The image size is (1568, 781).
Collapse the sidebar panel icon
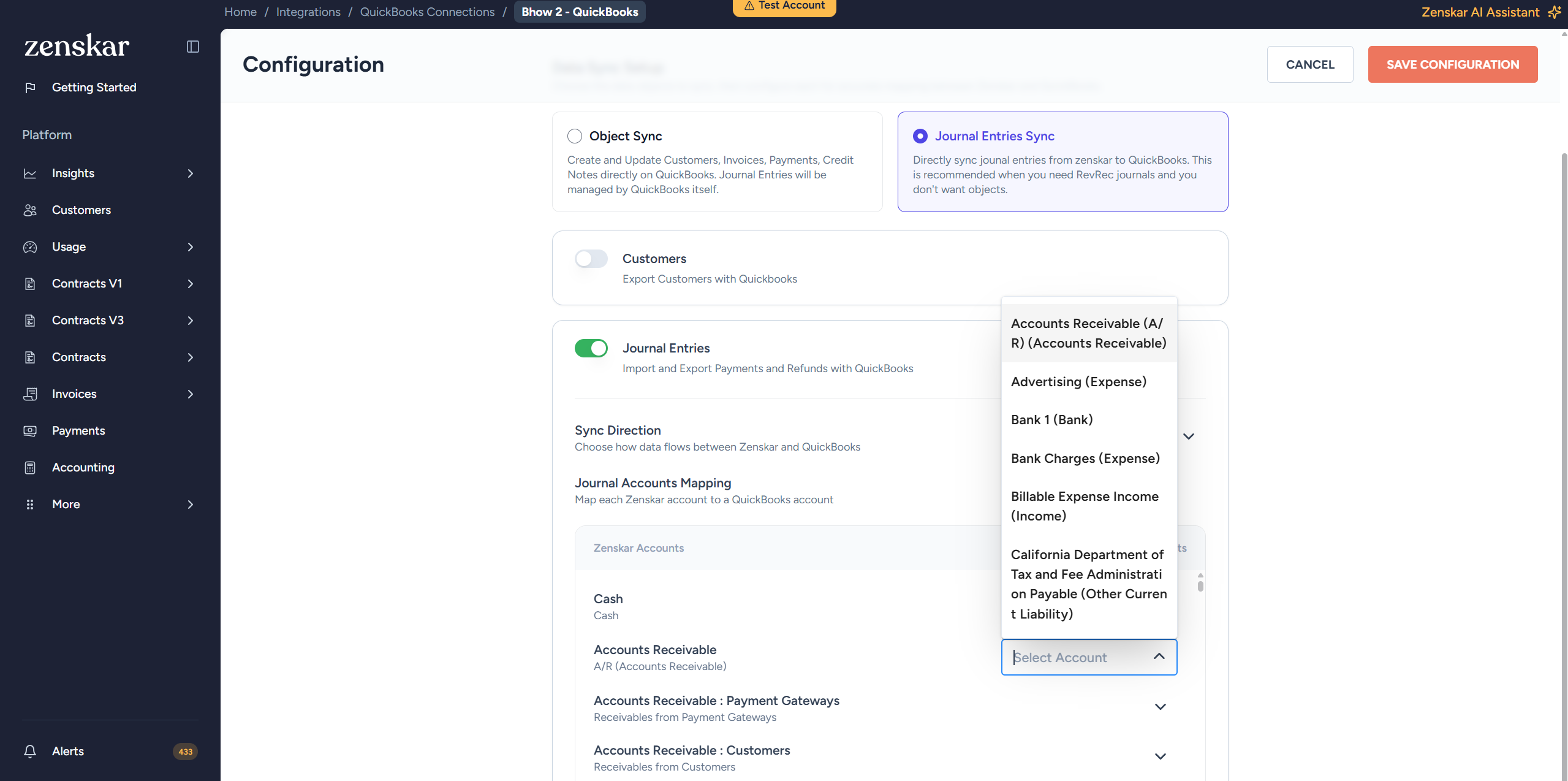click(193, 47)
